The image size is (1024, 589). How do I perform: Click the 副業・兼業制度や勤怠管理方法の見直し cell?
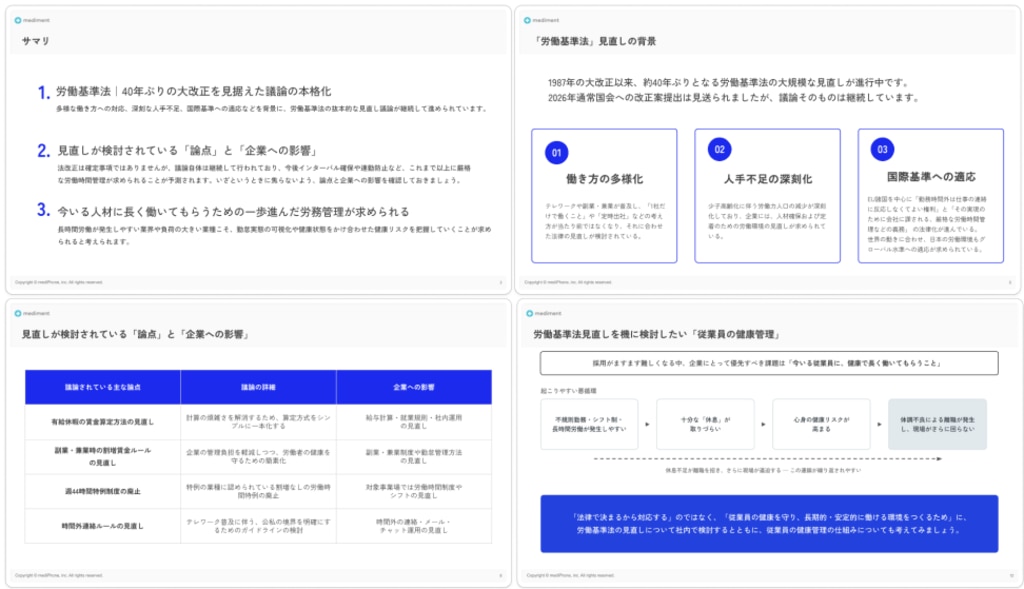pos(414,456)
